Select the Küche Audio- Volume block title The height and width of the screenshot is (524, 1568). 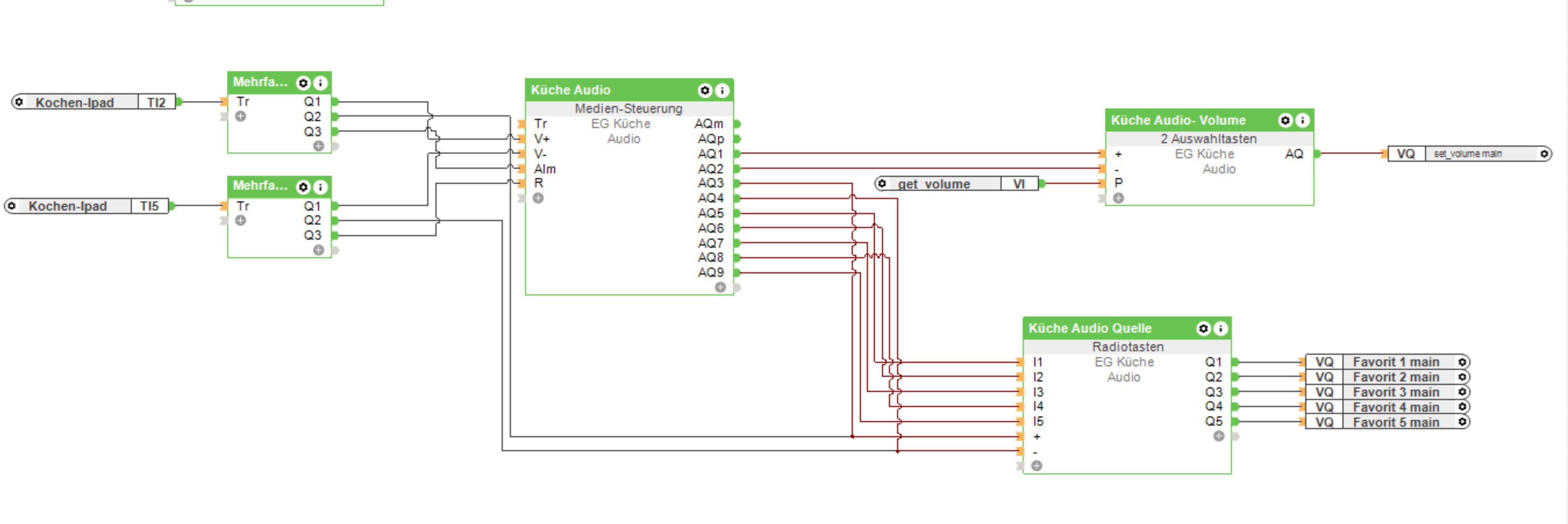click(1177, 120)
